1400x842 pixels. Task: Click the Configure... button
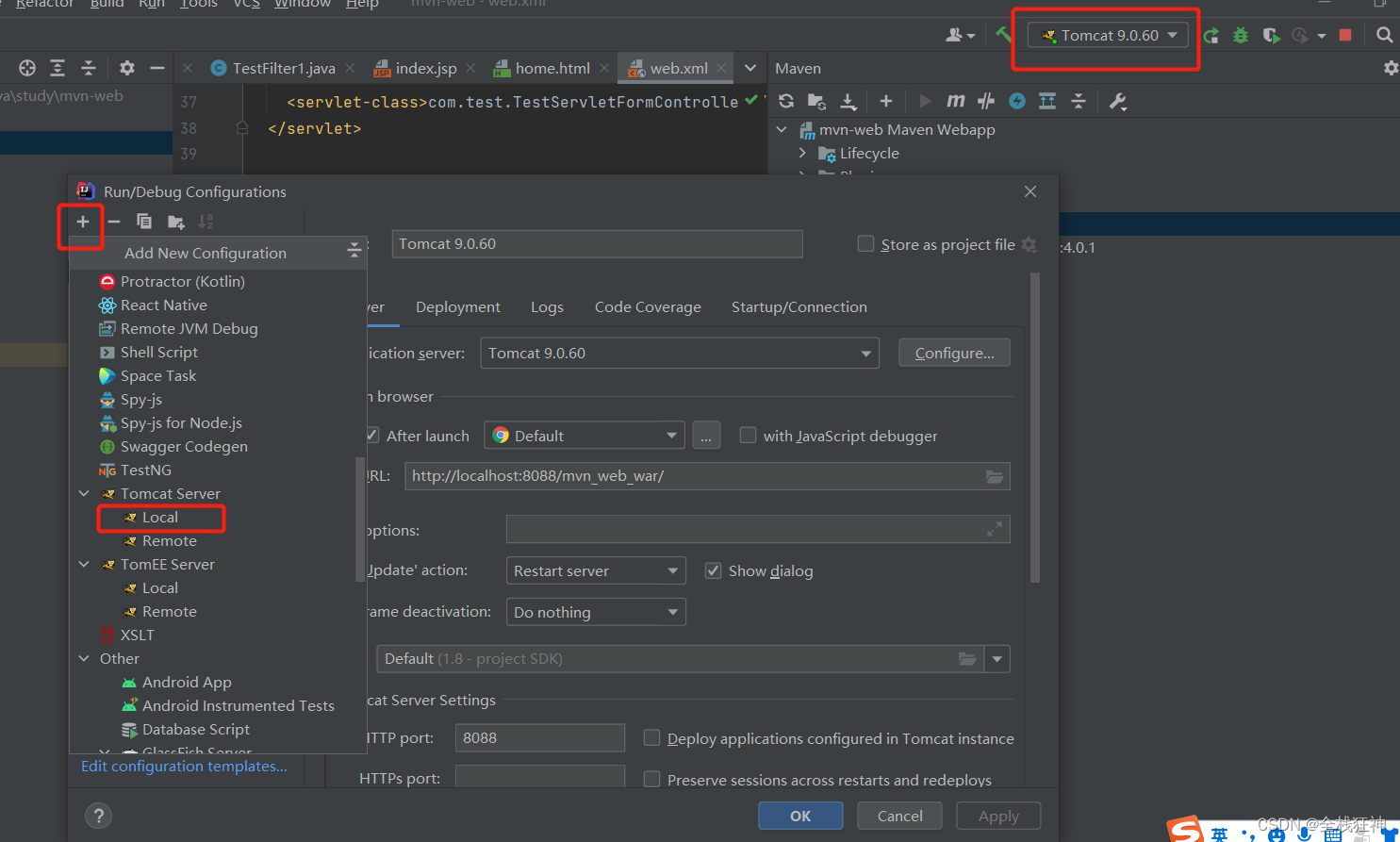(954, 354)
